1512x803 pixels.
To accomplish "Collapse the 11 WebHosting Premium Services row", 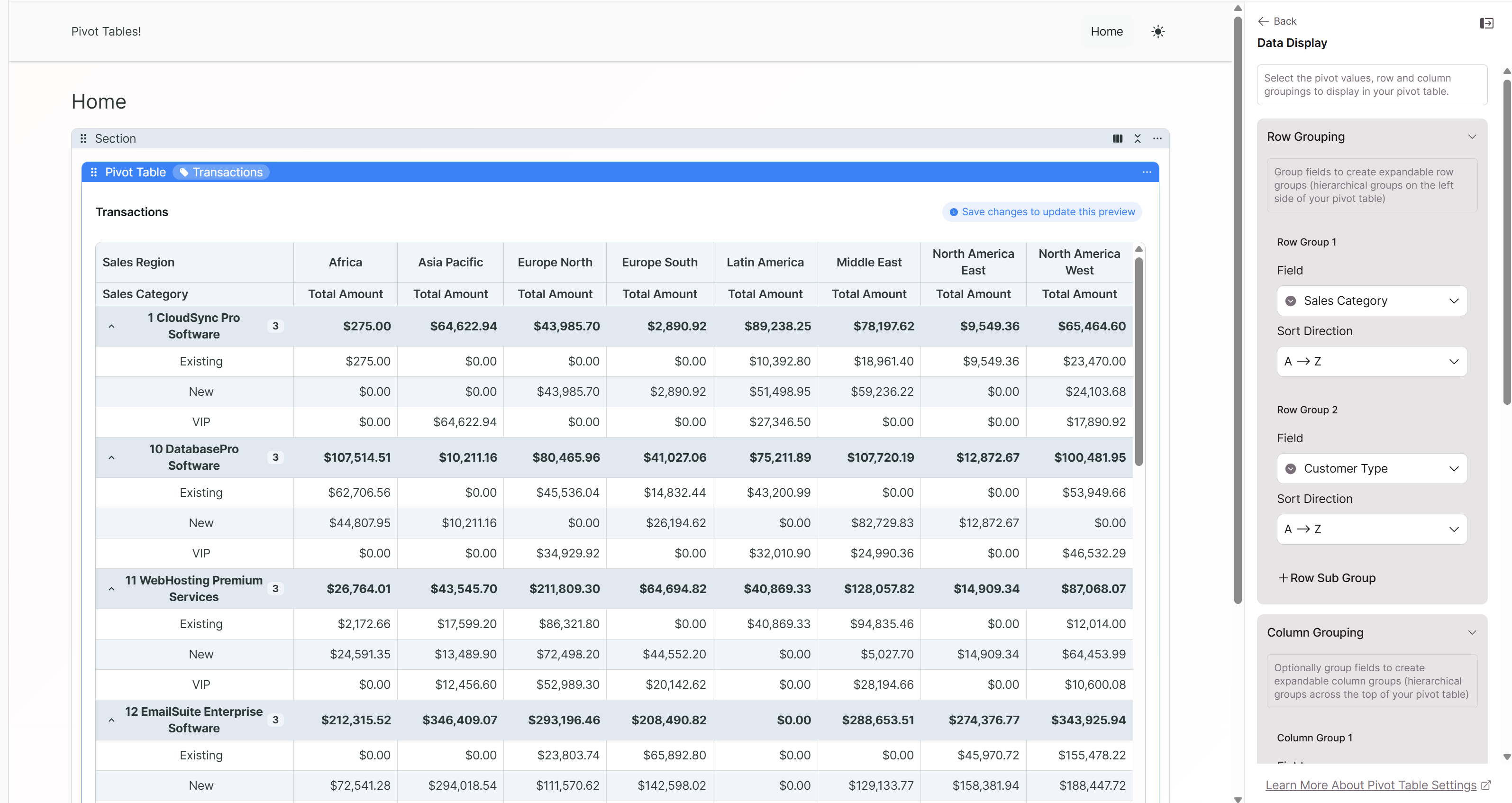I will pos(111,589).
